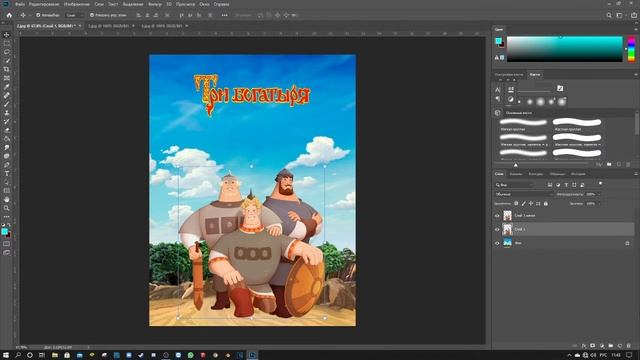
Task: Select the Жесткая круглая brush preset
Action: click(x=577, y=124)
